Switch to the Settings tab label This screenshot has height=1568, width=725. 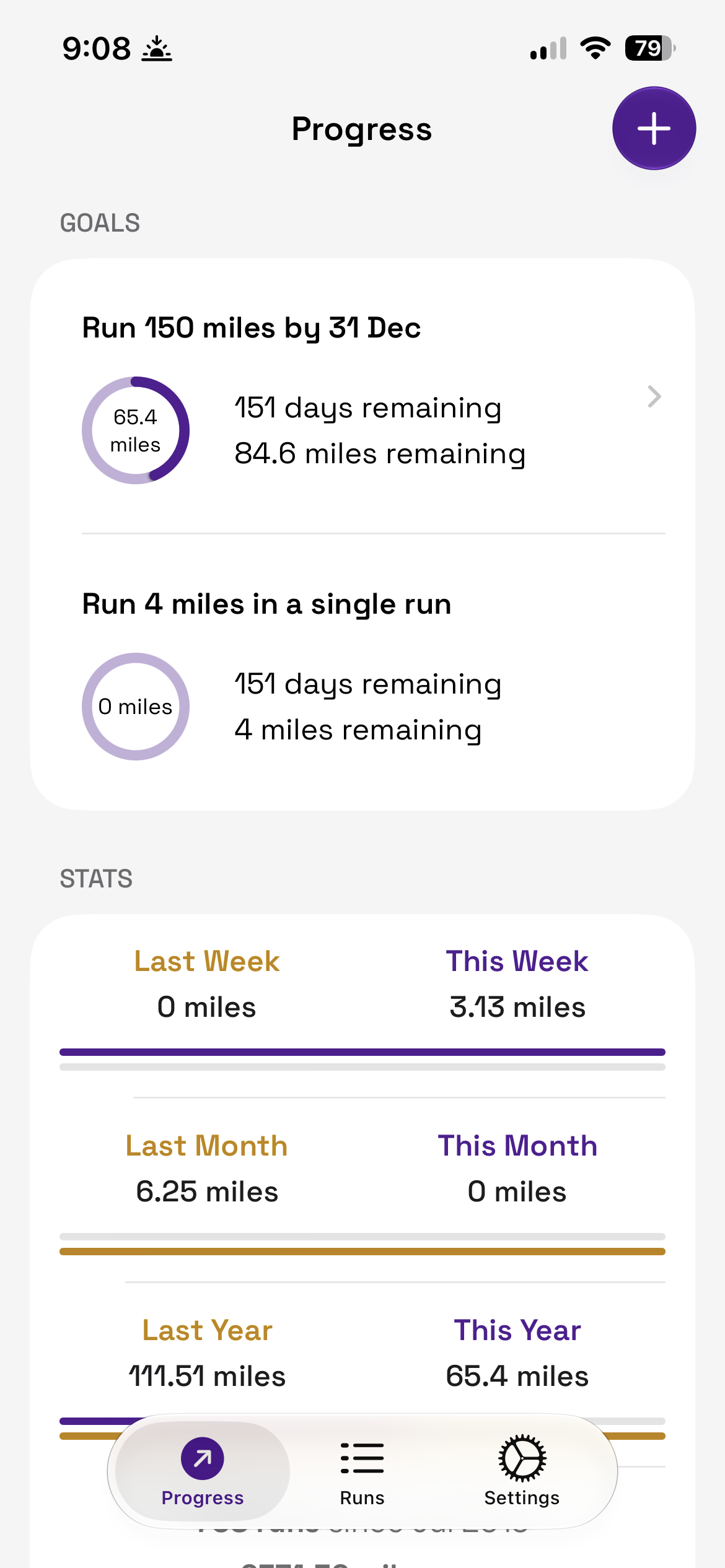(x=522, y=1497)
